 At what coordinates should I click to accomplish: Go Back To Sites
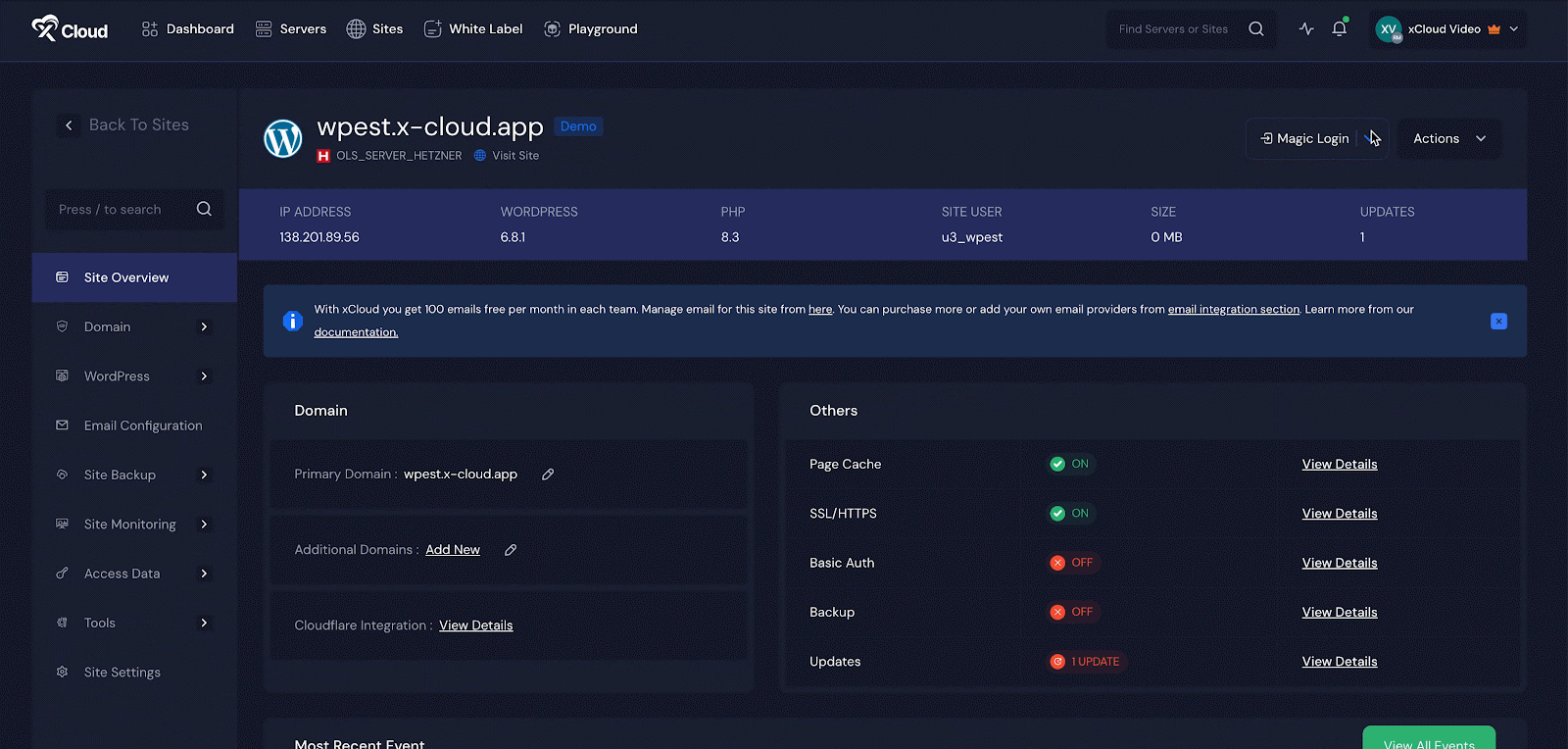point(138,125)
